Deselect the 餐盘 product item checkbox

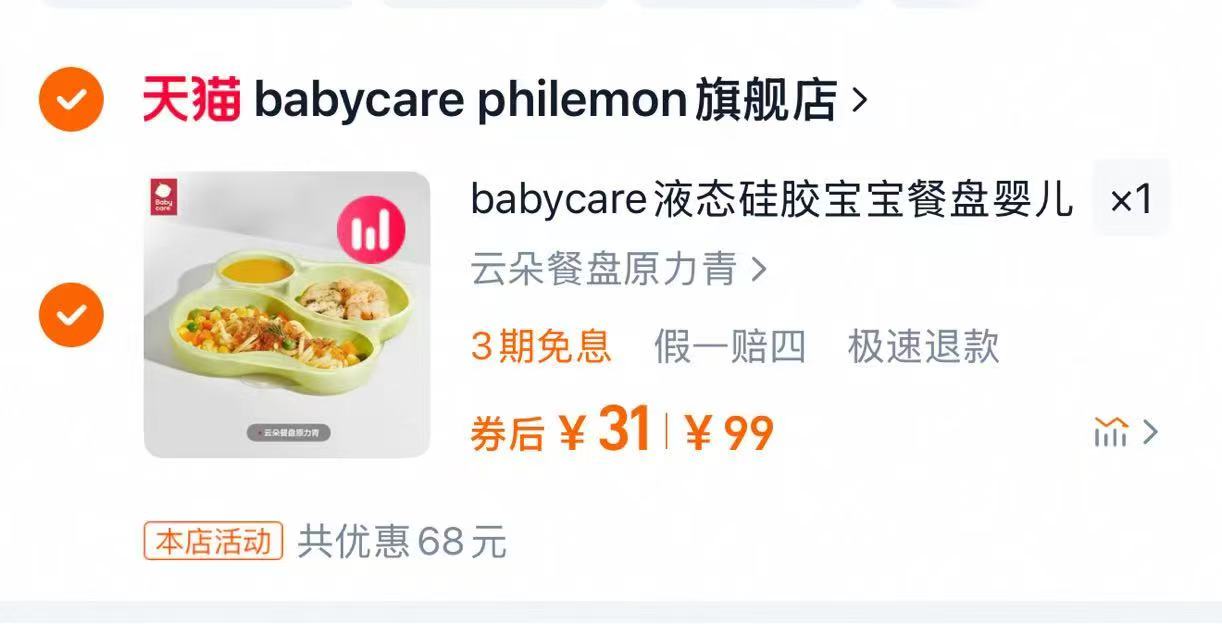tap(71, 315)
